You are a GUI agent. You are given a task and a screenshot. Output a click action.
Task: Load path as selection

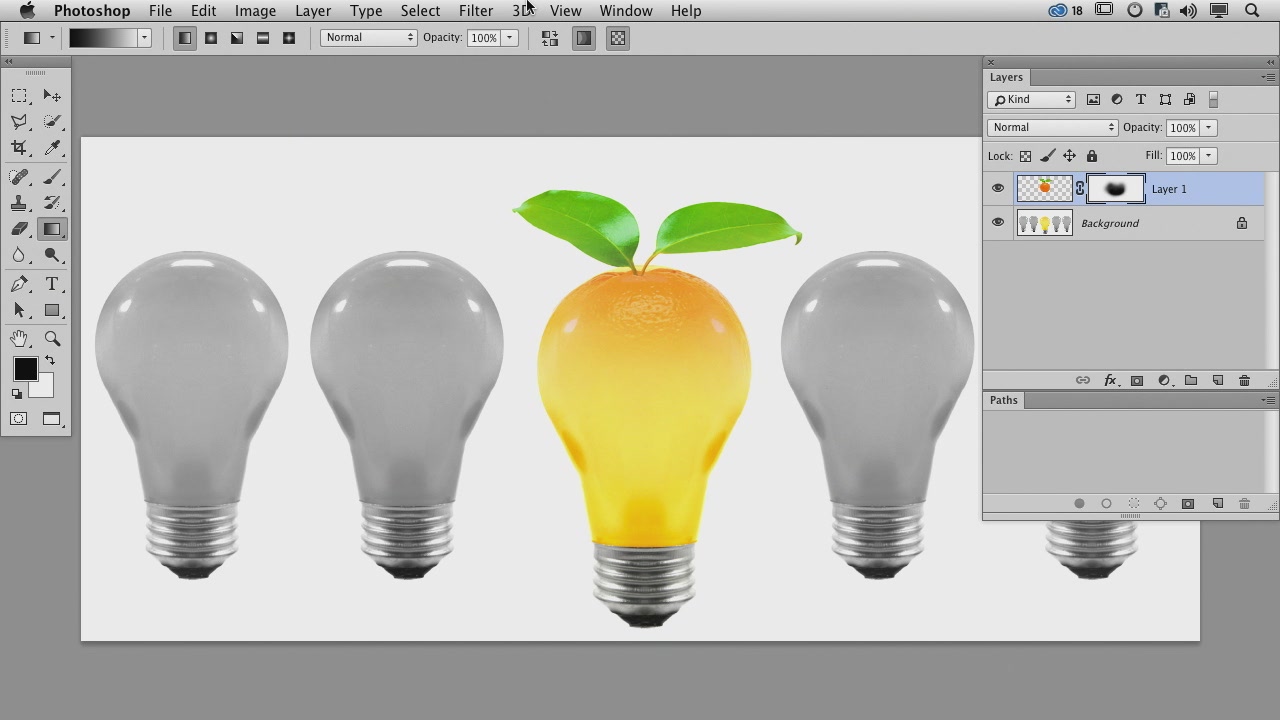tap(1134, 503)
